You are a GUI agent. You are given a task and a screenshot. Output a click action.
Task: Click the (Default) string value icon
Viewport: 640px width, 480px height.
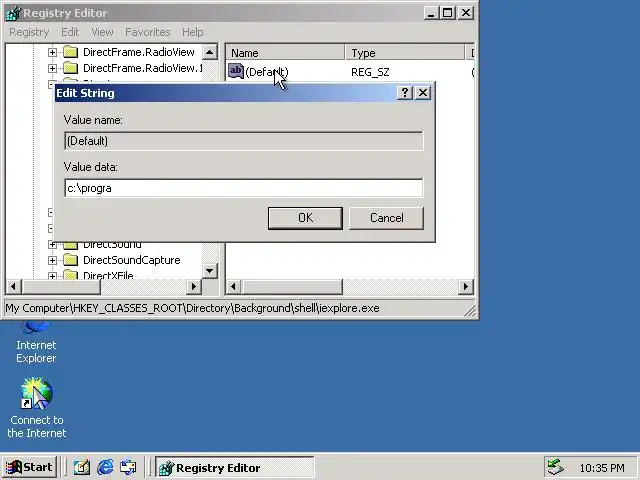236,71
